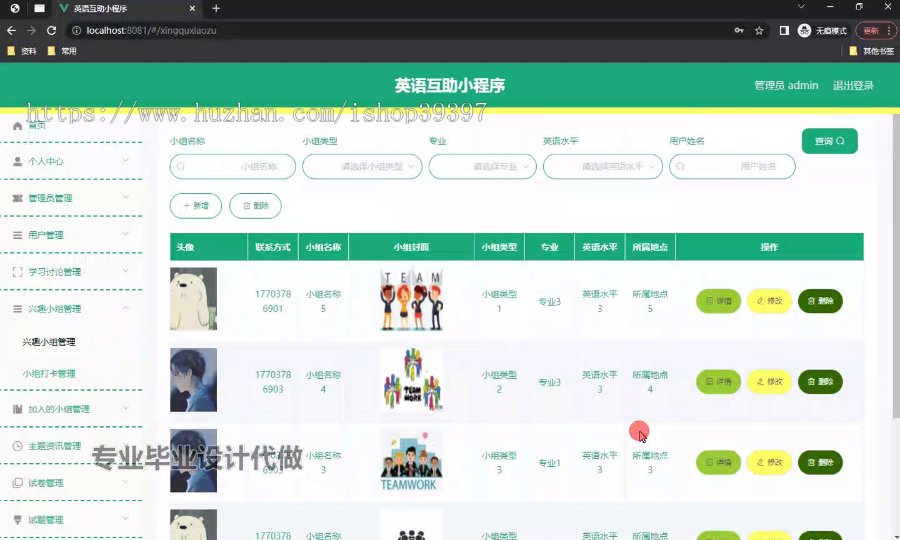Click the 试卷管理 sidebar icon

pyautogui.click(x=17, y=483)
